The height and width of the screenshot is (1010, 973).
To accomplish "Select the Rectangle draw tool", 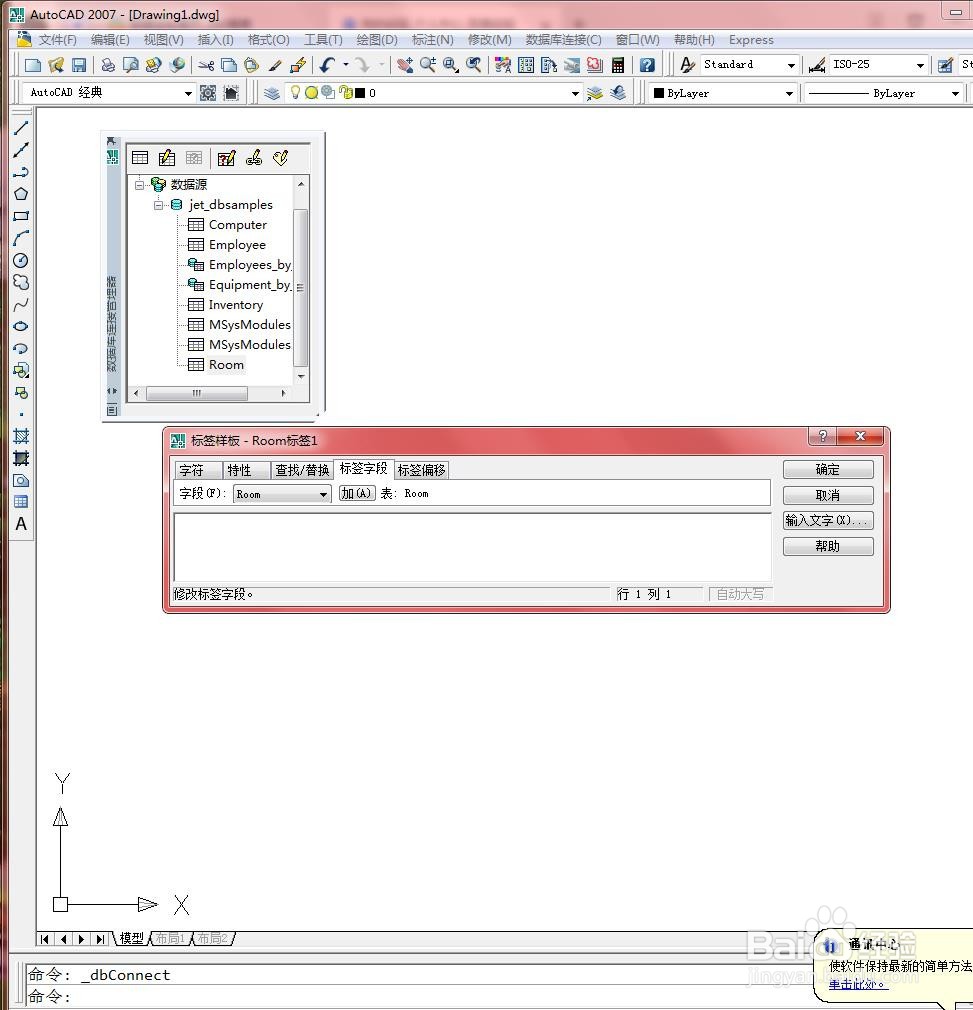I will pos(21,216).
